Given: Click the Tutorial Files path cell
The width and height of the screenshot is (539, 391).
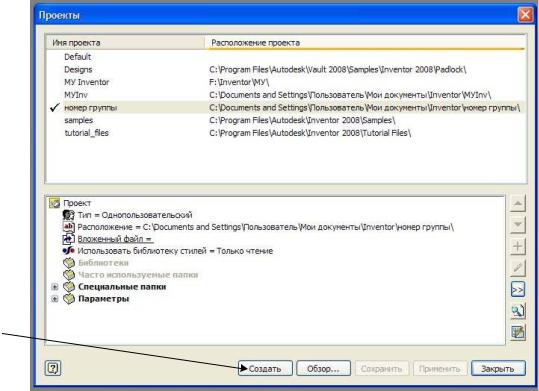Looking at the screenshot, I should (310, 133).
